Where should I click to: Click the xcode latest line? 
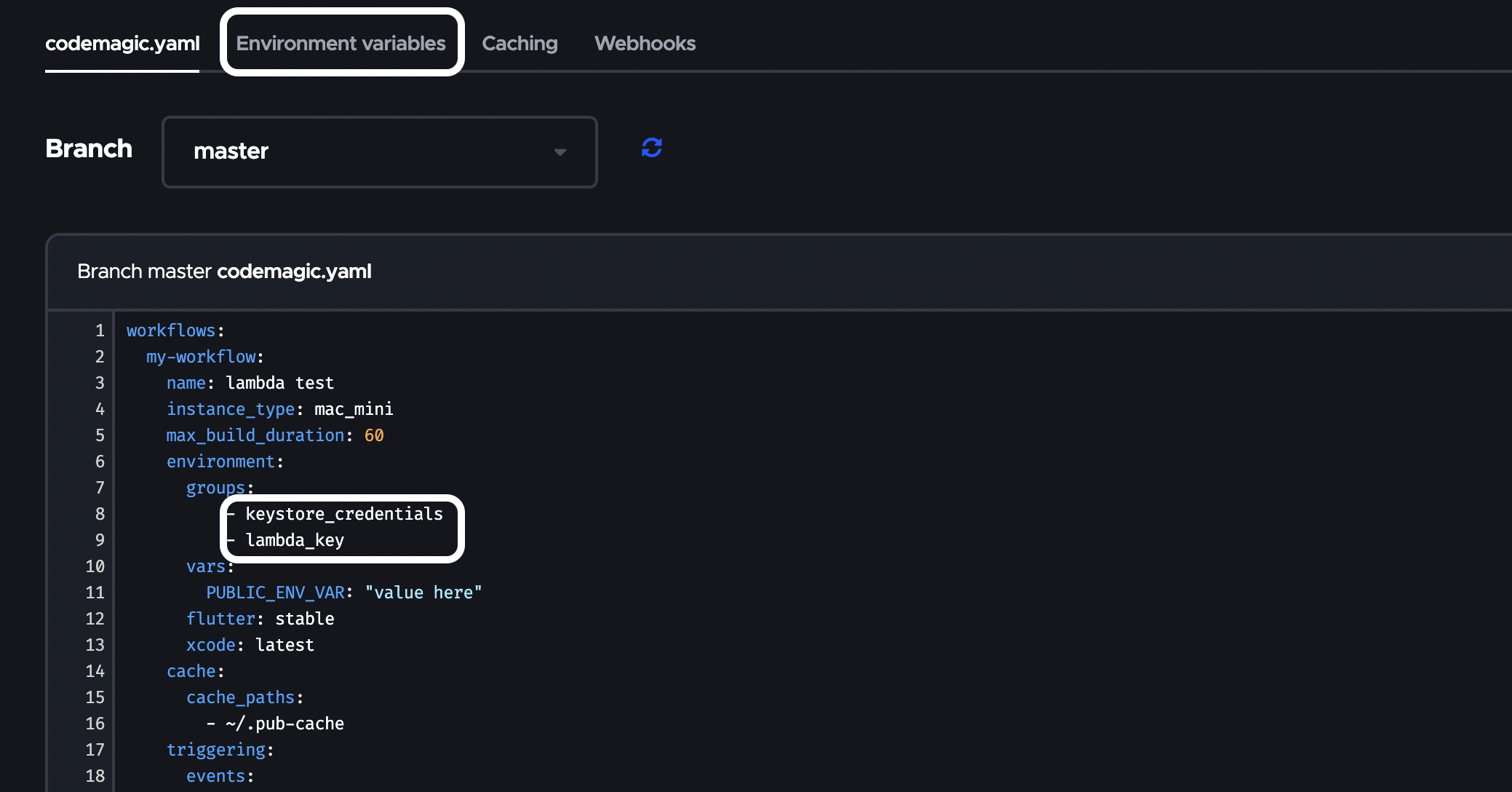[x=250, y=645]
